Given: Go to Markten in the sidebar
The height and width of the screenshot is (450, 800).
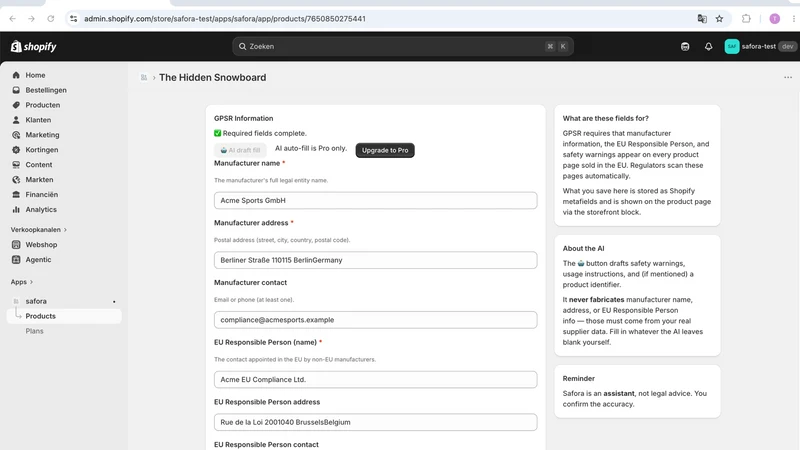Looking at the screenshot, I should click(39, 180).
